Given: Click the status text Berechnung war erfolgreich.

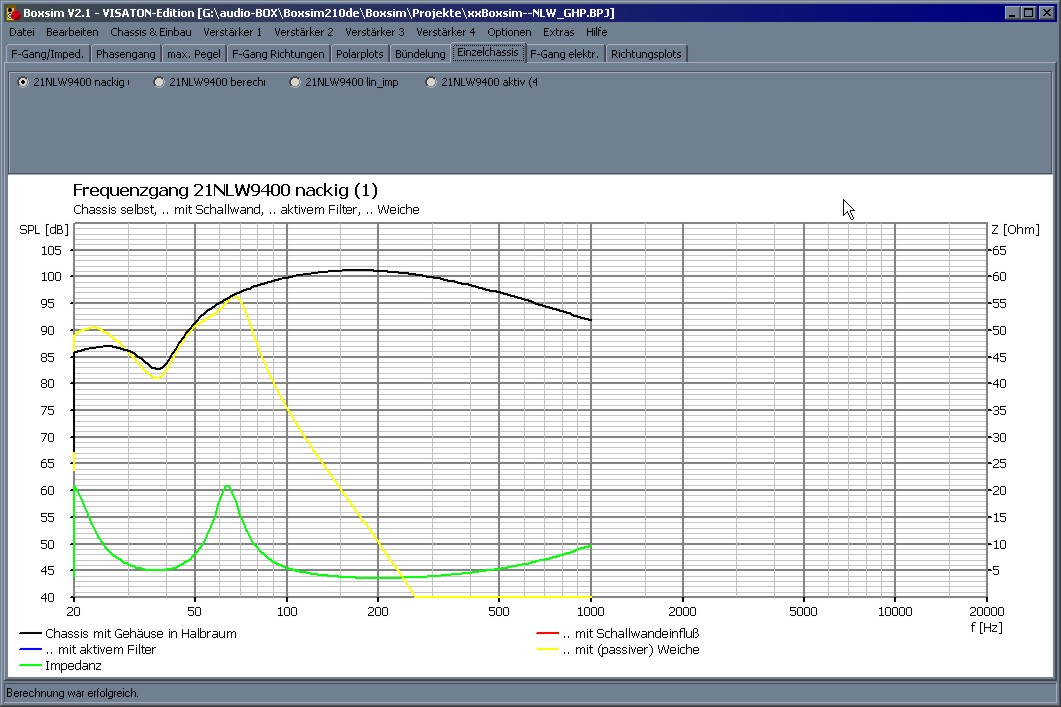Looking at the screenshot, I should [72, 693].
